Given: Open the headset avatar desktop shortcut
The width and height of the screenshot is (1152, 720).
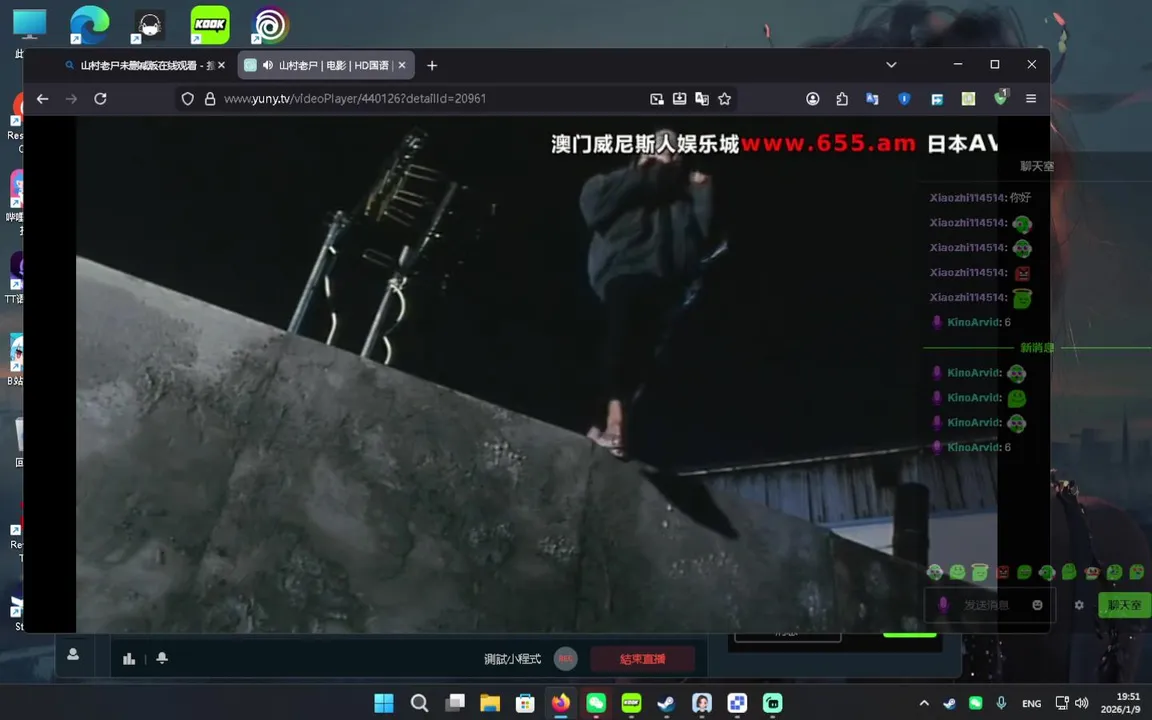Looking at the screenshot, I should tap(149, 25).
